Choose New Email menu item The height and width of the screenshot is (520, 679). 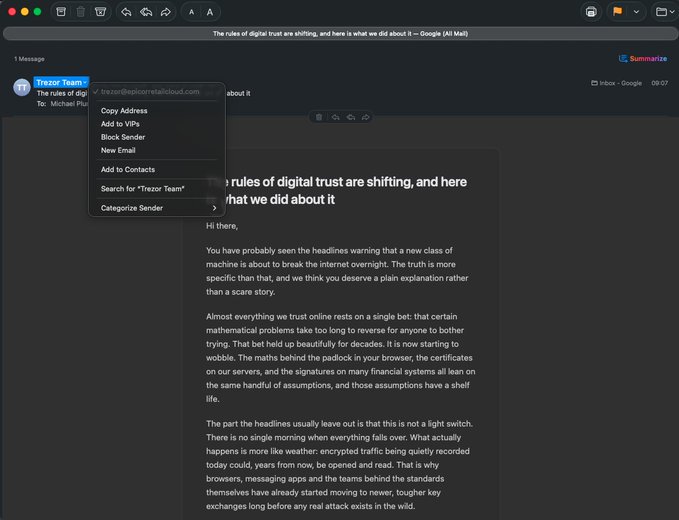pos(118,150)
